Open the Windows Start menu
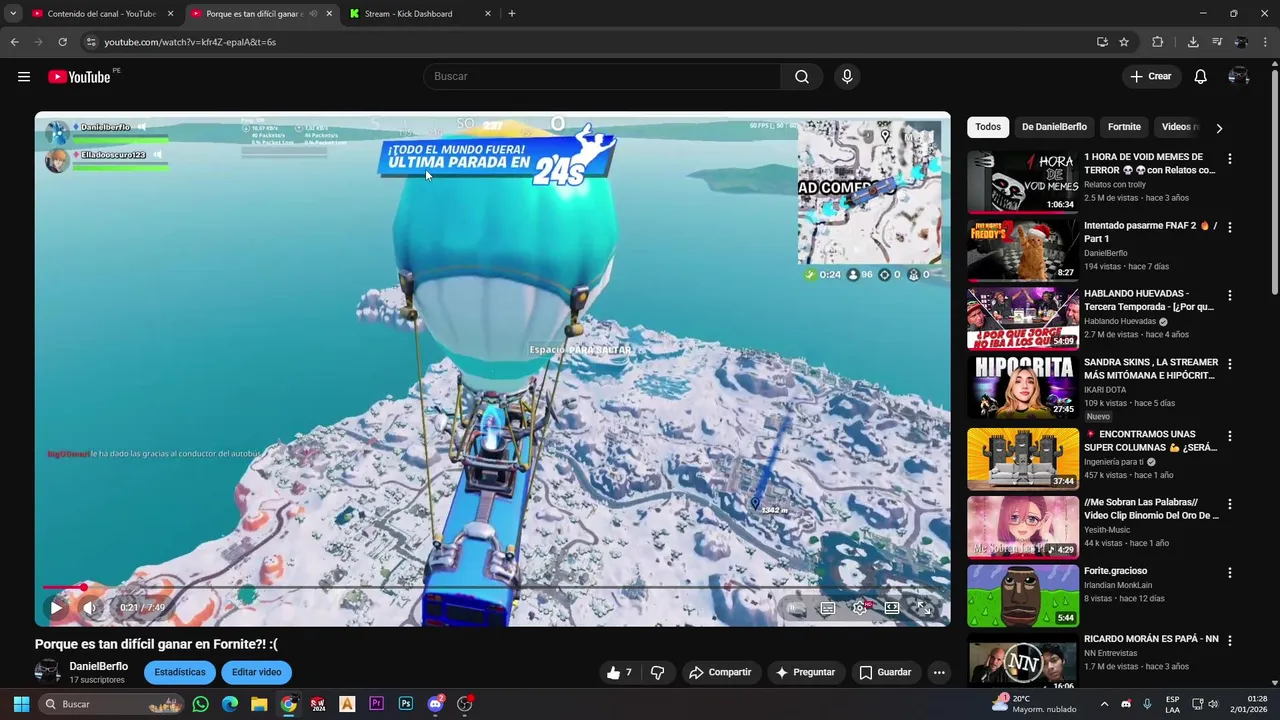Image resolution: width=1280 pixels, height=720 pixels. click(x=21, y=704)
